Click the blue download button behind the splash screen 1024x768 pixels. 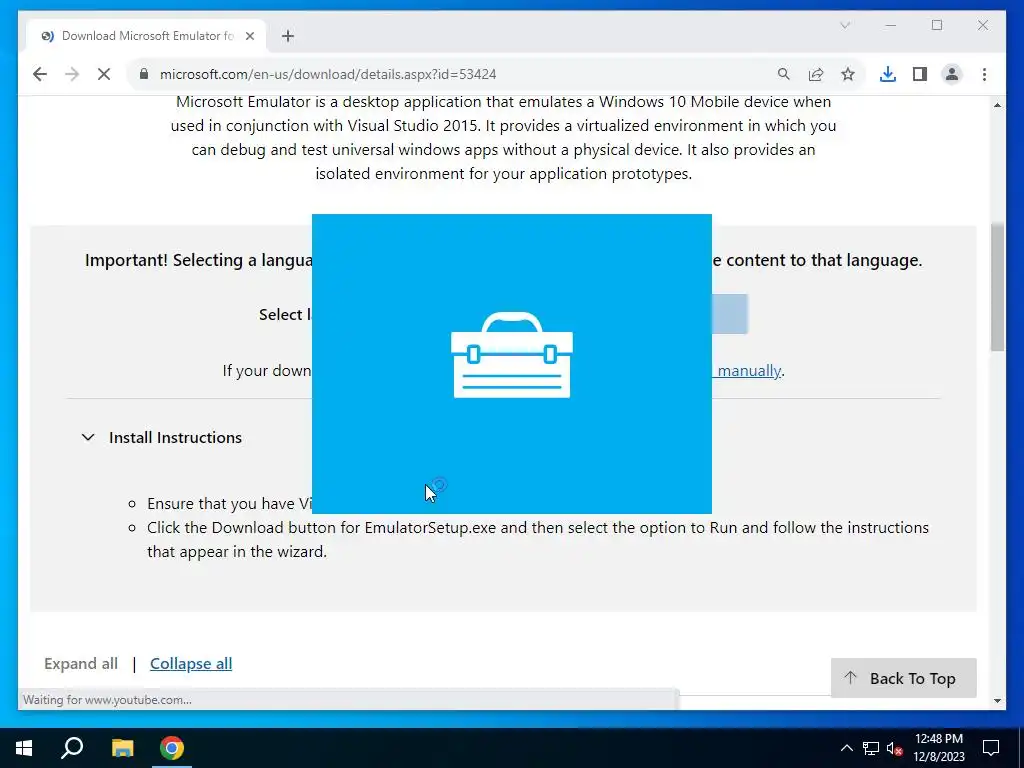pyautogui.click(x=729, y=314)
